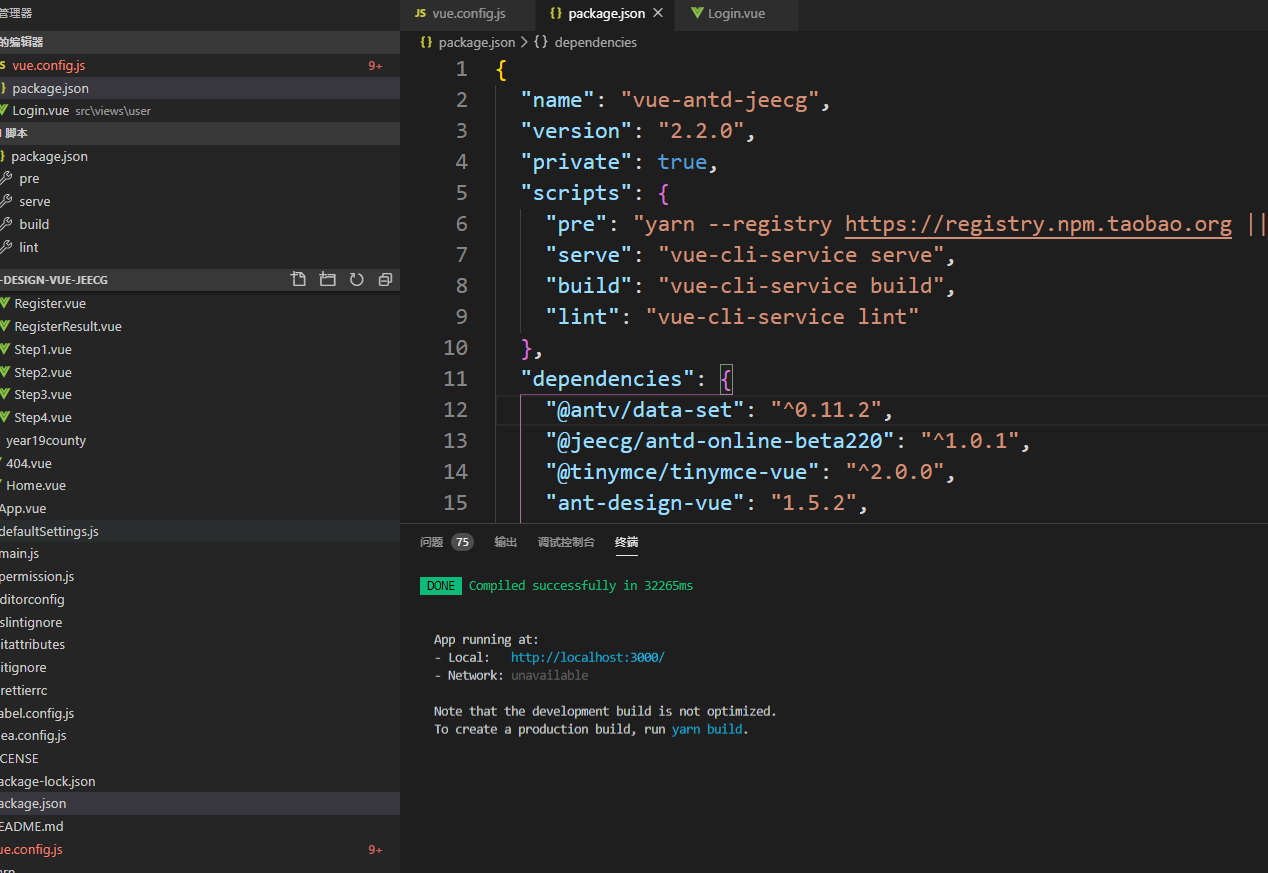Open App.vue in the file tree
Screen dimensions: 1268x873
coord(200,508)
